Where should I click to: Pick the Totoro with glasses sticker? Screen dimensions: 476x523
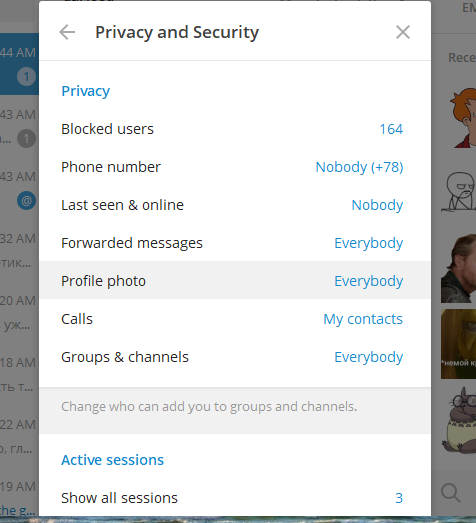pos(459,420)
